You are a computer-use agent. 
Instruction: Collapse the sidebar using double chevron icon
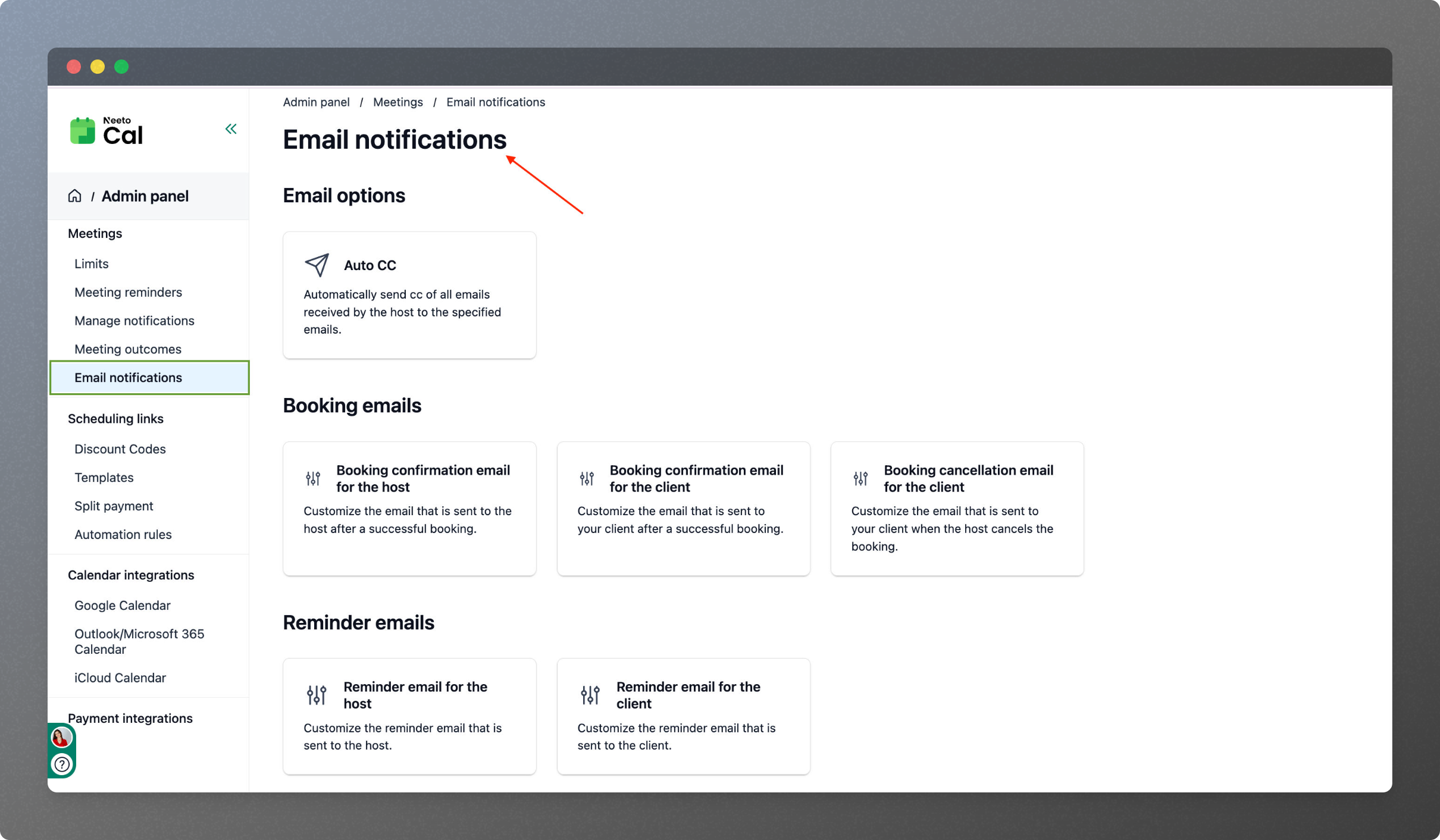click(231, 129)
